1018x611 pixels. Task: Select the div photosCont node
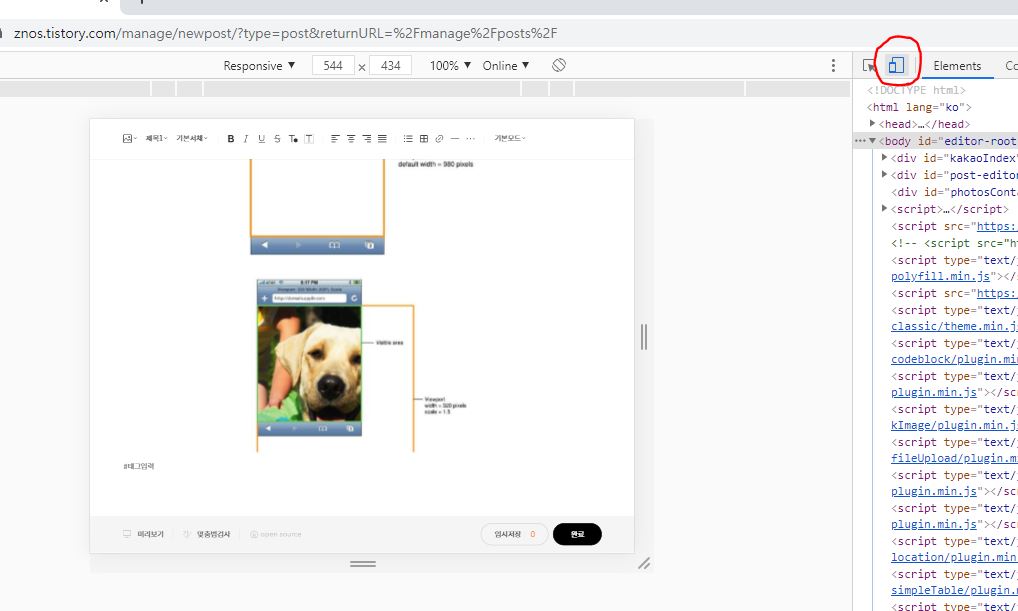tap(954, 192)
